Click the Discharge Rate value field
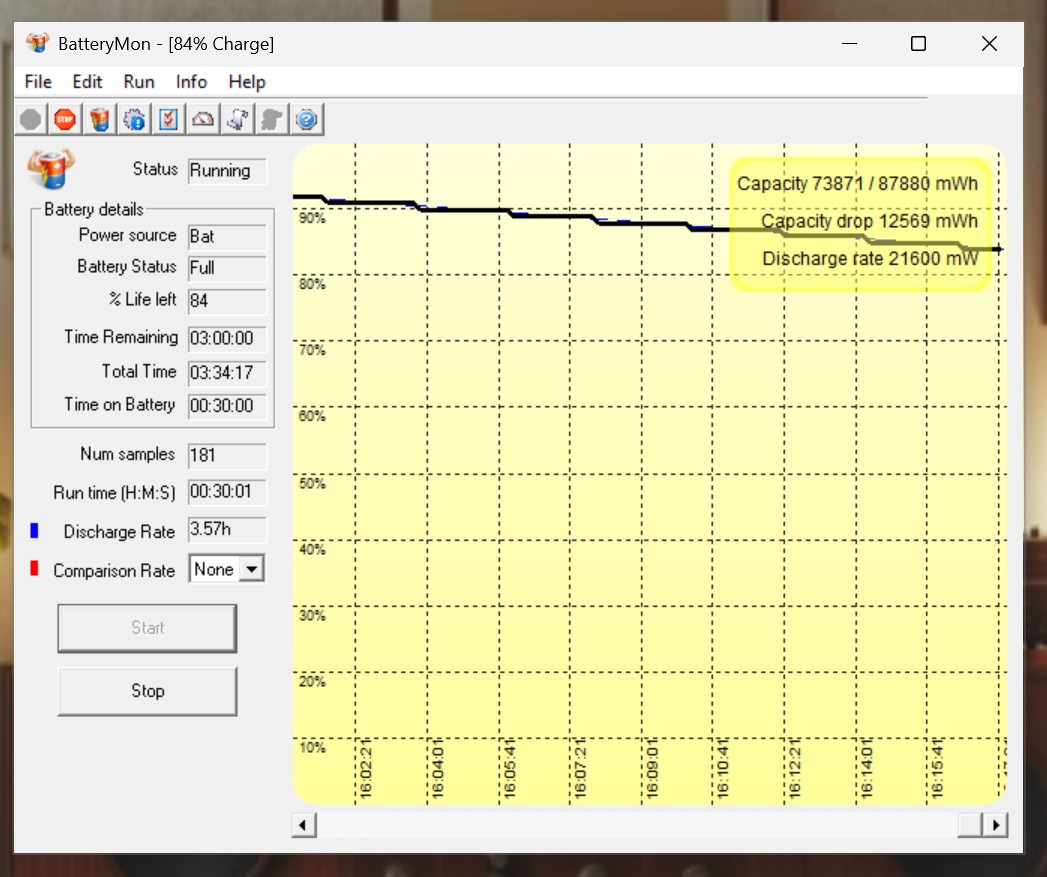 point(227,530)
